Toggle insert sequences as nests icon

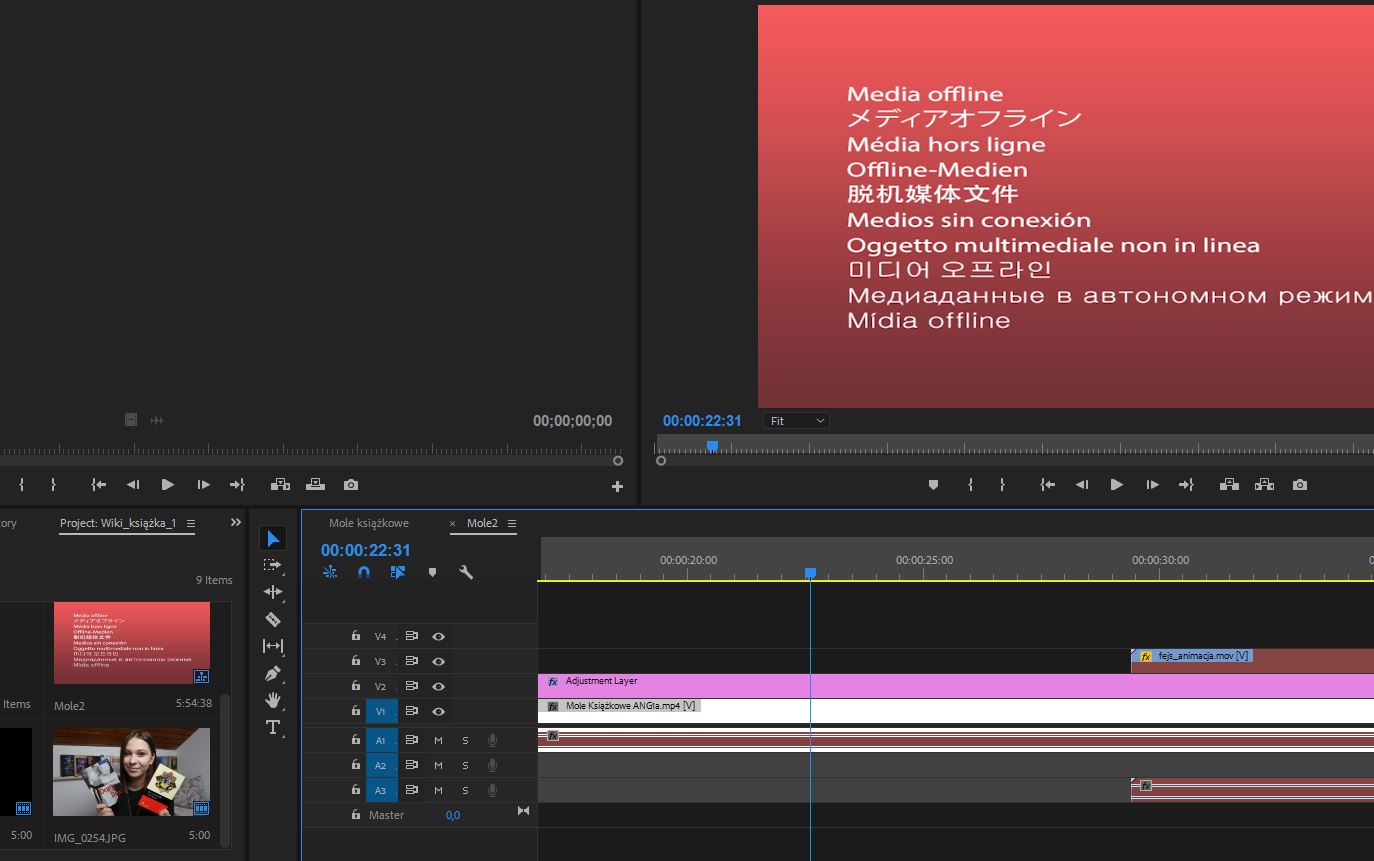click(x=330, y=572)
